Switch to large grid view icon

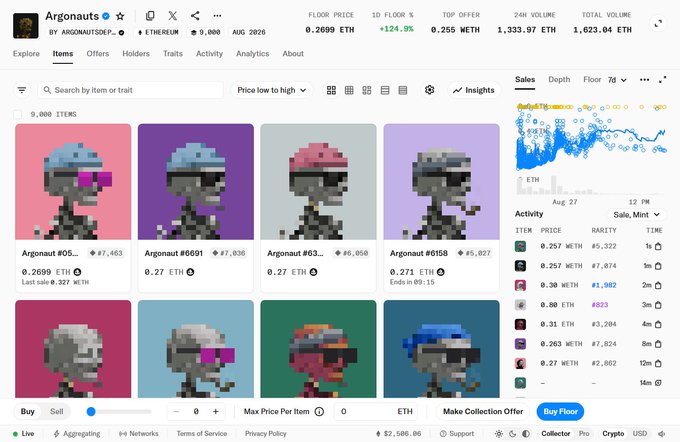coord(331,90)
